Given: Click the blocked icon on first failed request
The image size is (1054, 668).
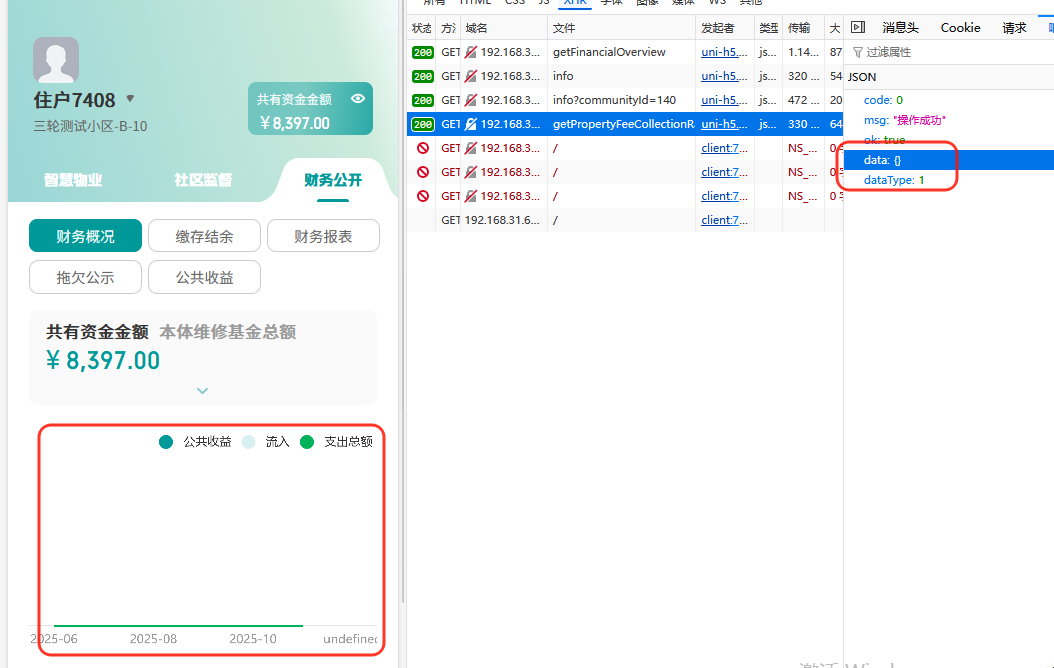Looking at the screenshot, I should click(x=422, y=148).
